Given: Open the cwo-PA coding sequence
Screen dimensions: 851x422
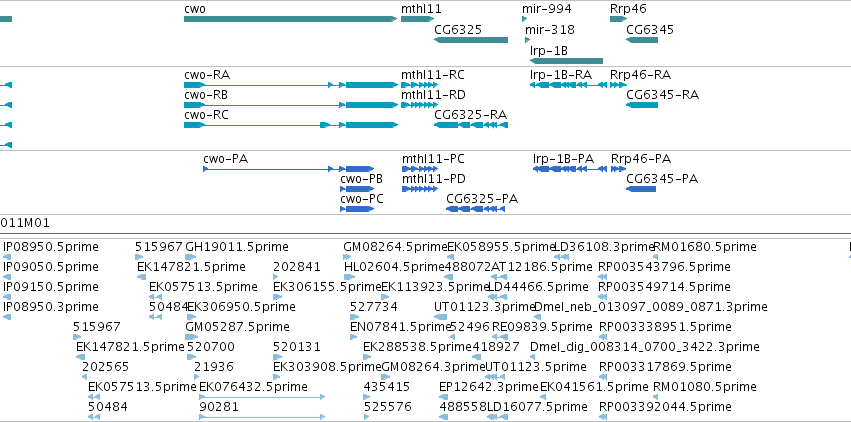Looking at the screenshot, I should 289,169.
